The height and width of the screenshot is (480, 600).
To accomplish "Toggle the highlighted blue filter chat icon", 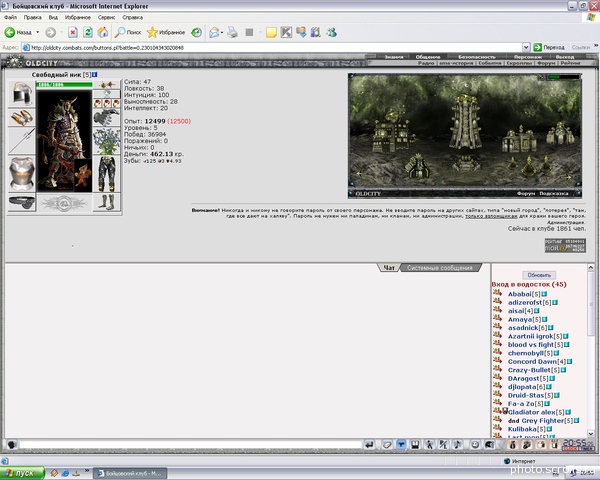I will (x=401, y=444).
